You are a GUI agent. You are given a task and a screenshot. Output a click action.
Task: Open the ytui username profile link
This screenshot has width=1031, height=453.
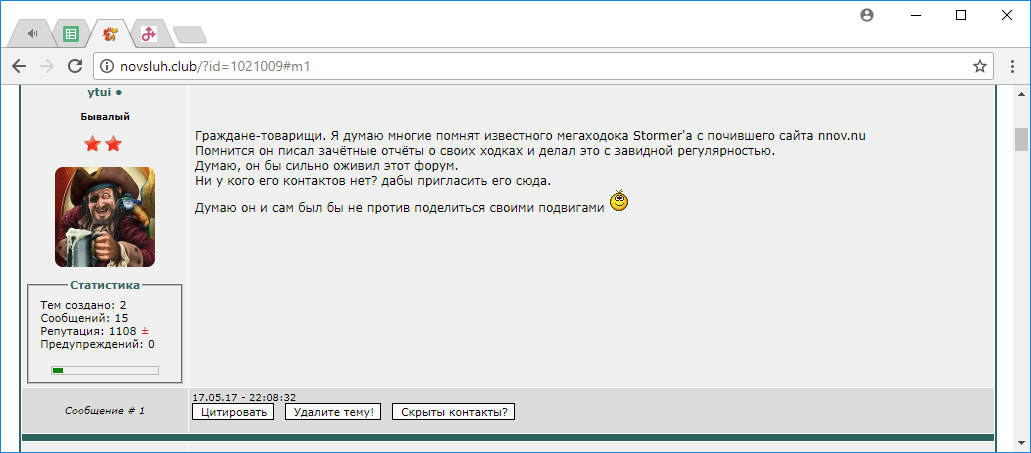tap(99, 92)
